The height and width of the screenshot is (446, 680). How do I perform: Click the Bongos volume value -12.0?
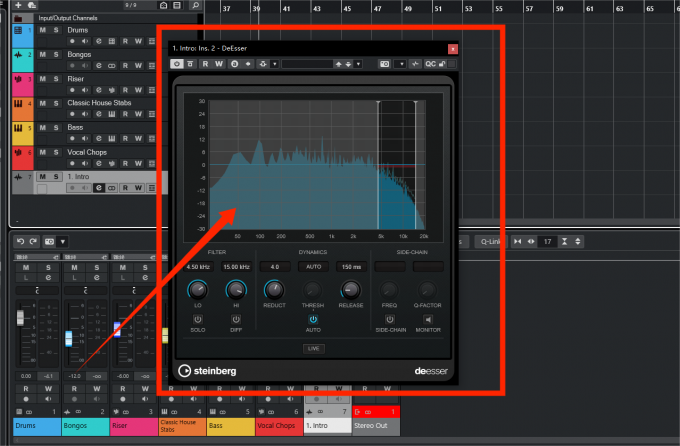point(75,376)
